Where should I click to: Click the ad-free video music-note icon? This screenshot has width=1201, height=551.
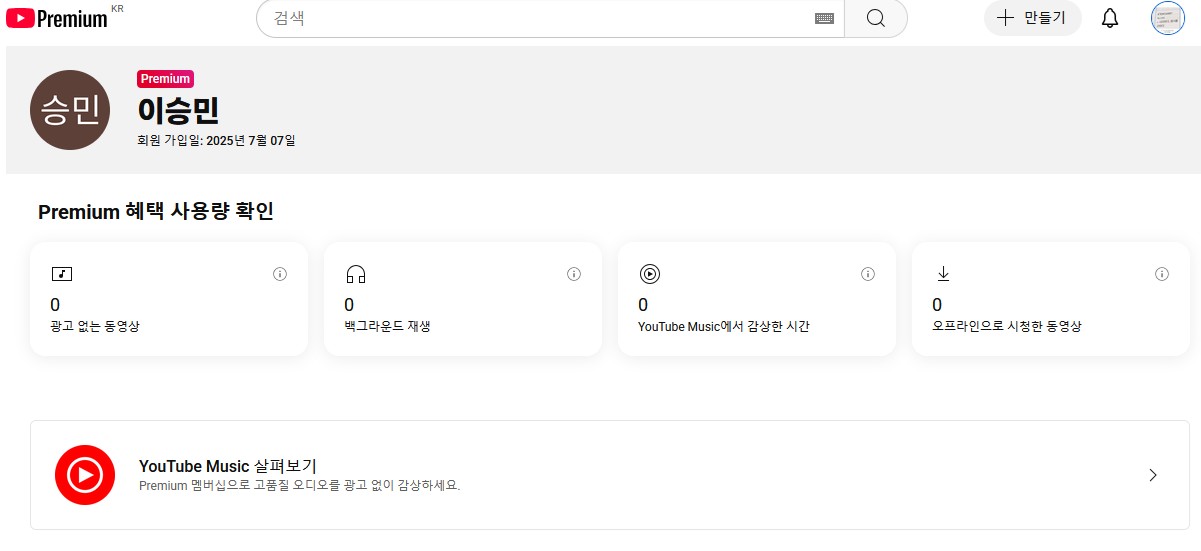click(x=62, y=274)
